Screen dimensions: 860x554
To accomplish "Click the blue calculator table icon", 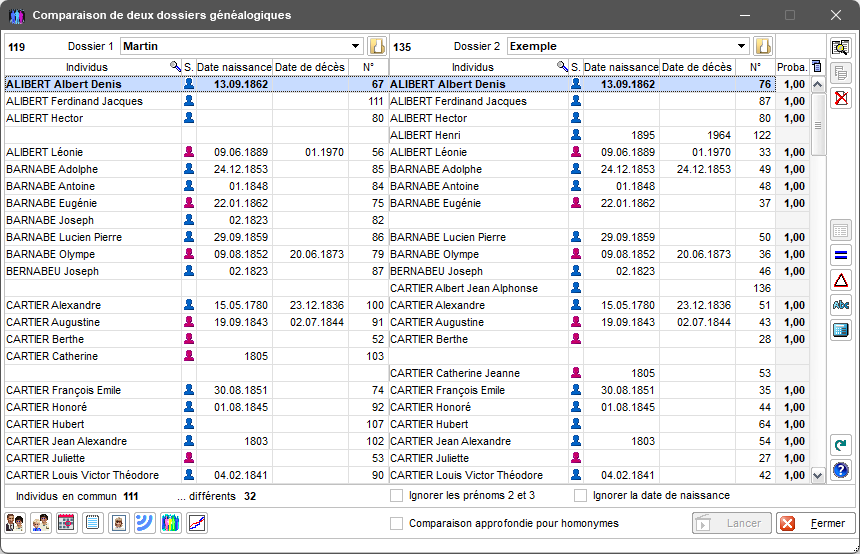I will [840, 330].
